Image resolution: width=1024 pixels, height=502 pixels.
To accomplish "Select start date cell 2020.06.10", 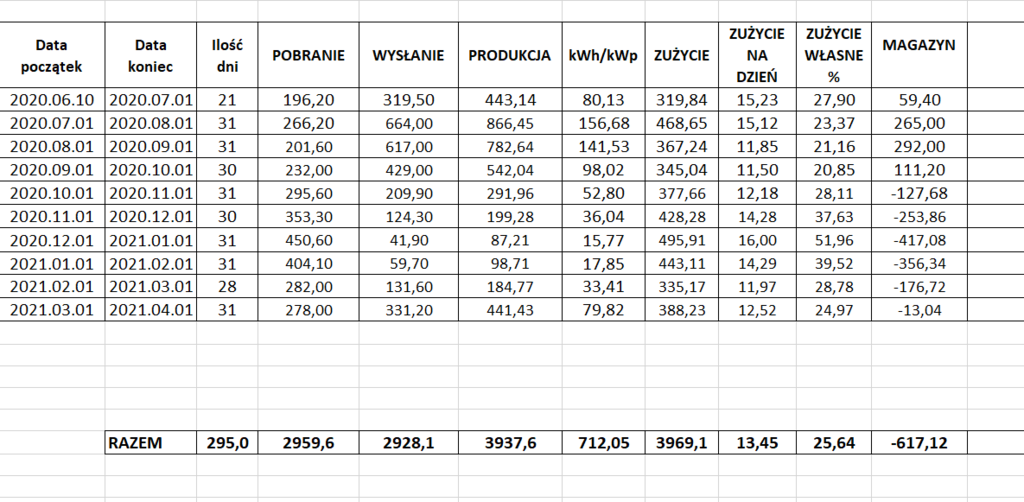I will pos(52,100).
